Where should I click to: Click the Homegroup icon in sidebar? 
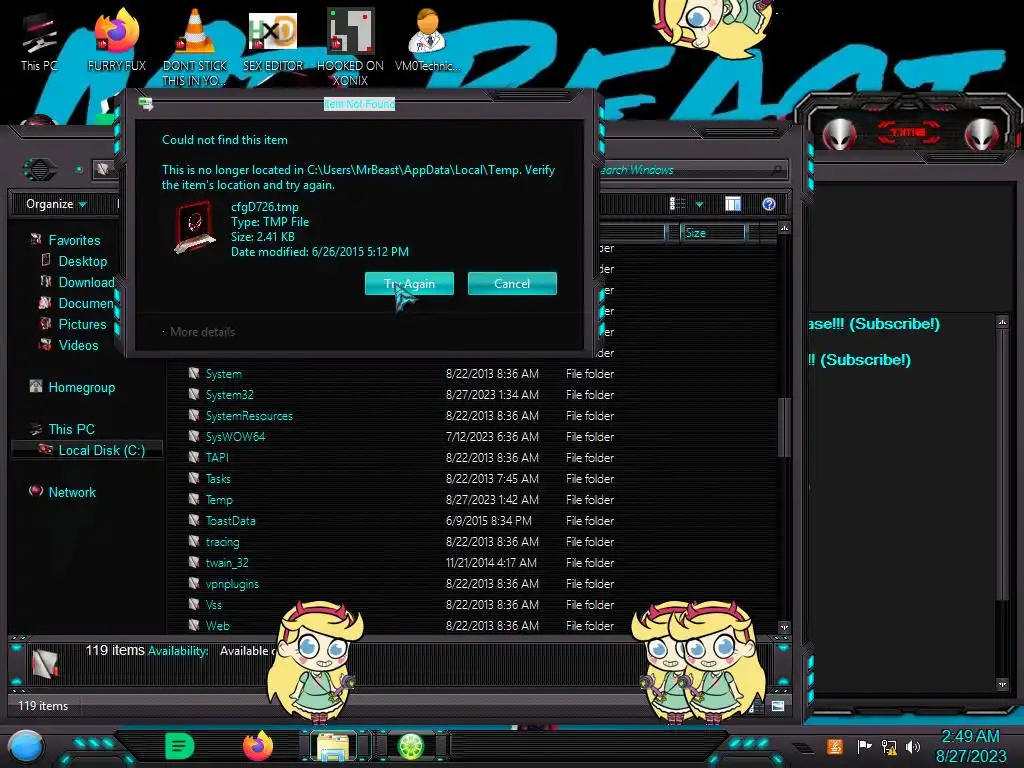point(36,386)
